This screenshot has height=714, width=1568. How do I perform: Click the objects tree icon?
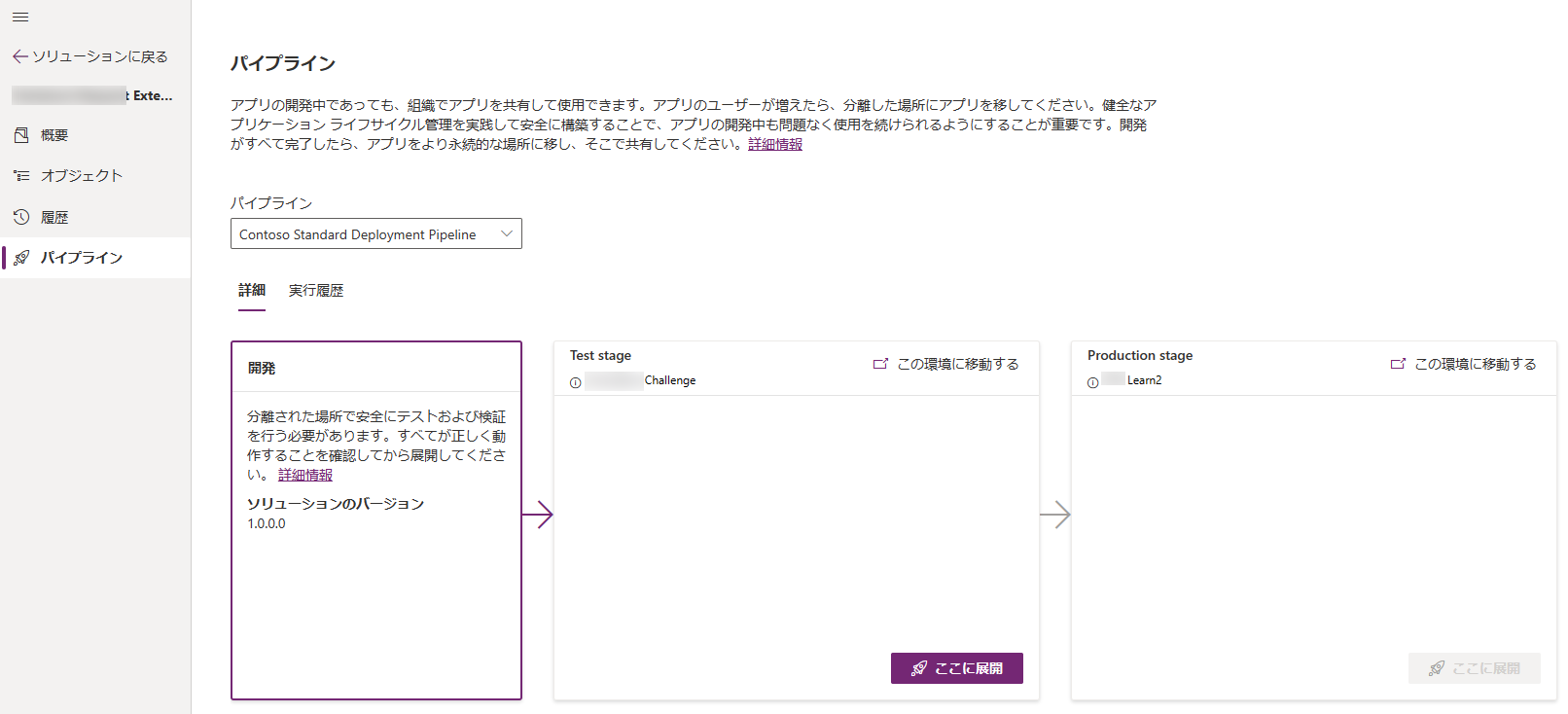pos(21,176)
